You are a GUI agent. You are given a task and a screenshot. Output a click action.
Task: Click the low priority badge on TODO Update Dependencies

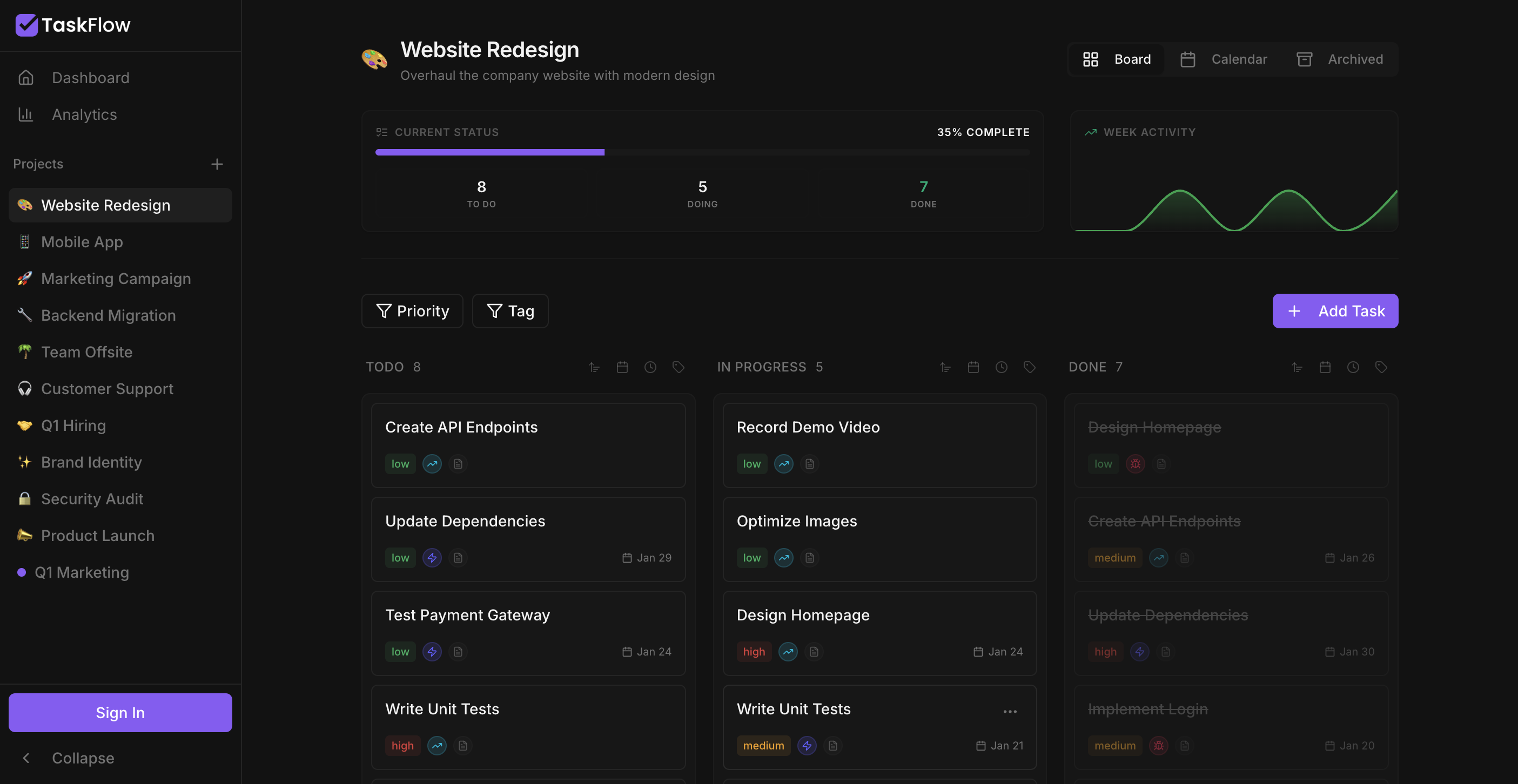tap(401, 558)
